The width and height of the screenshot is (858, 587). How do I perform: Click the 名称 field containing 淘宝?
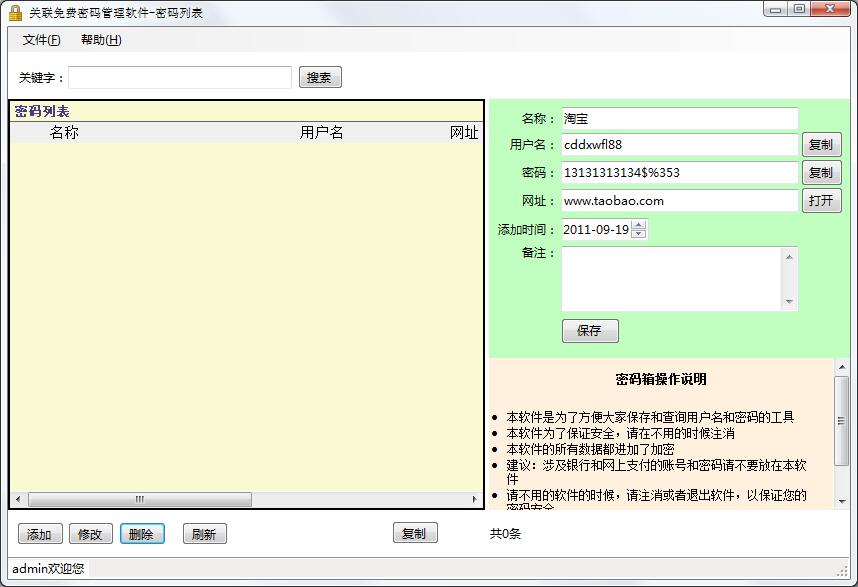click(x=680, y=118)
